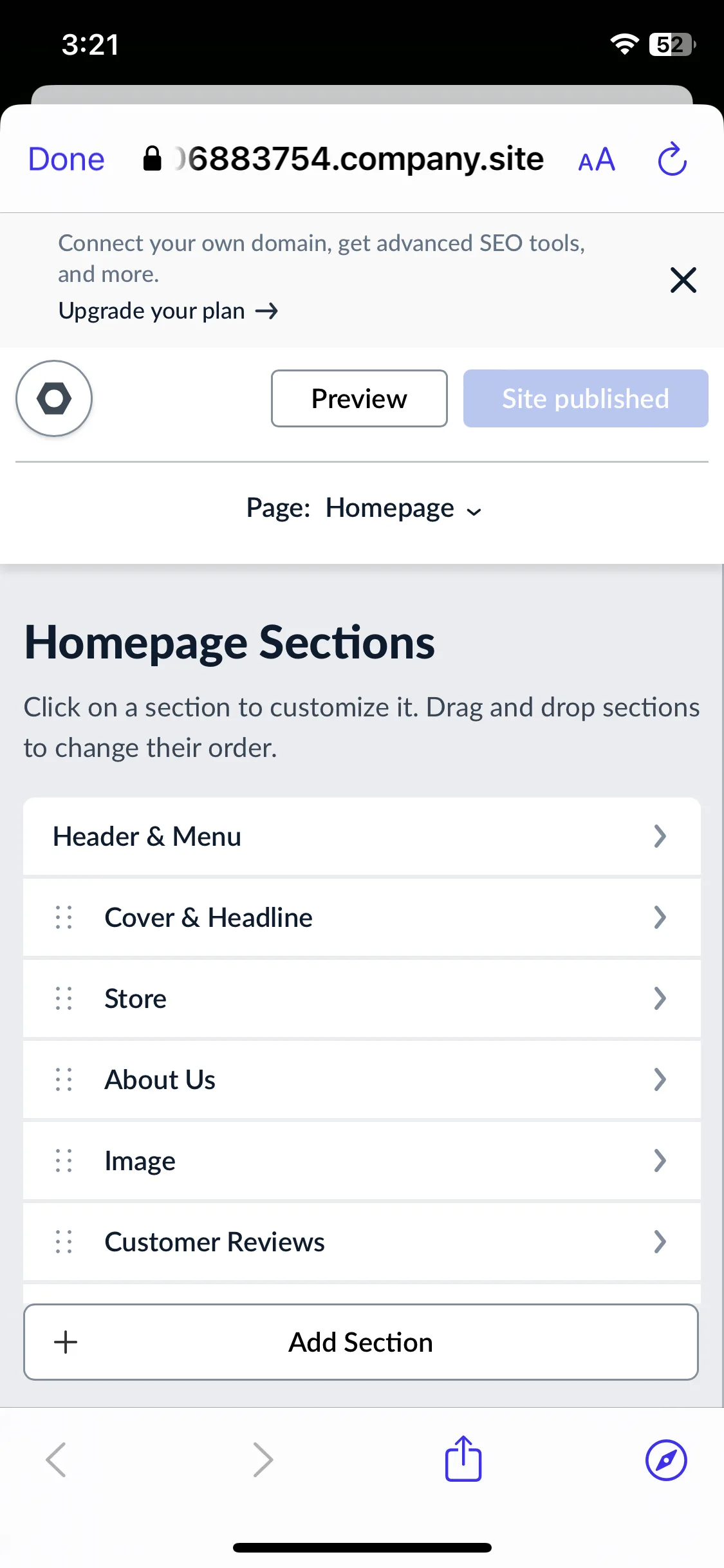Tap Done to close the browser

(x=66, y=159)
